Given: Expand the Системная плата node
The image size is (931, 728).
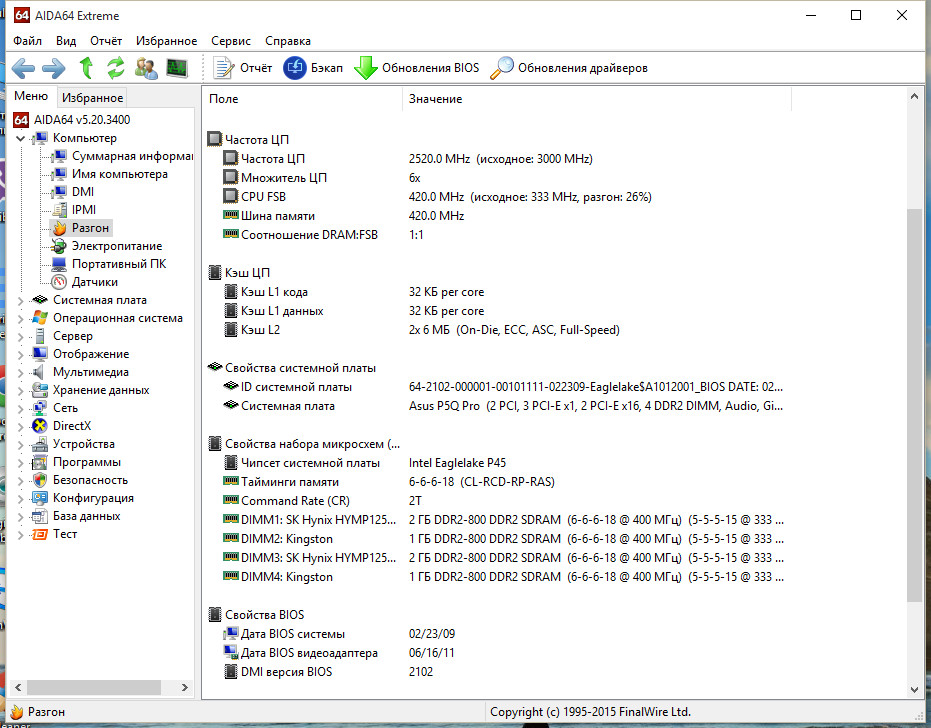Looking at the screenshot, I should click(x=22, y=300).
